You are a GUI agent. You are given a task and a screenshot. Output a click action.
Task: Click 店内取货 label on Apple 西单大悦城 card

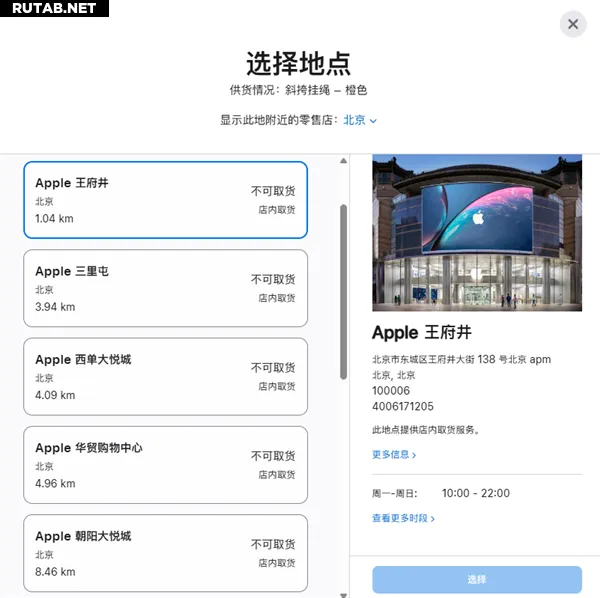[277, 386]
